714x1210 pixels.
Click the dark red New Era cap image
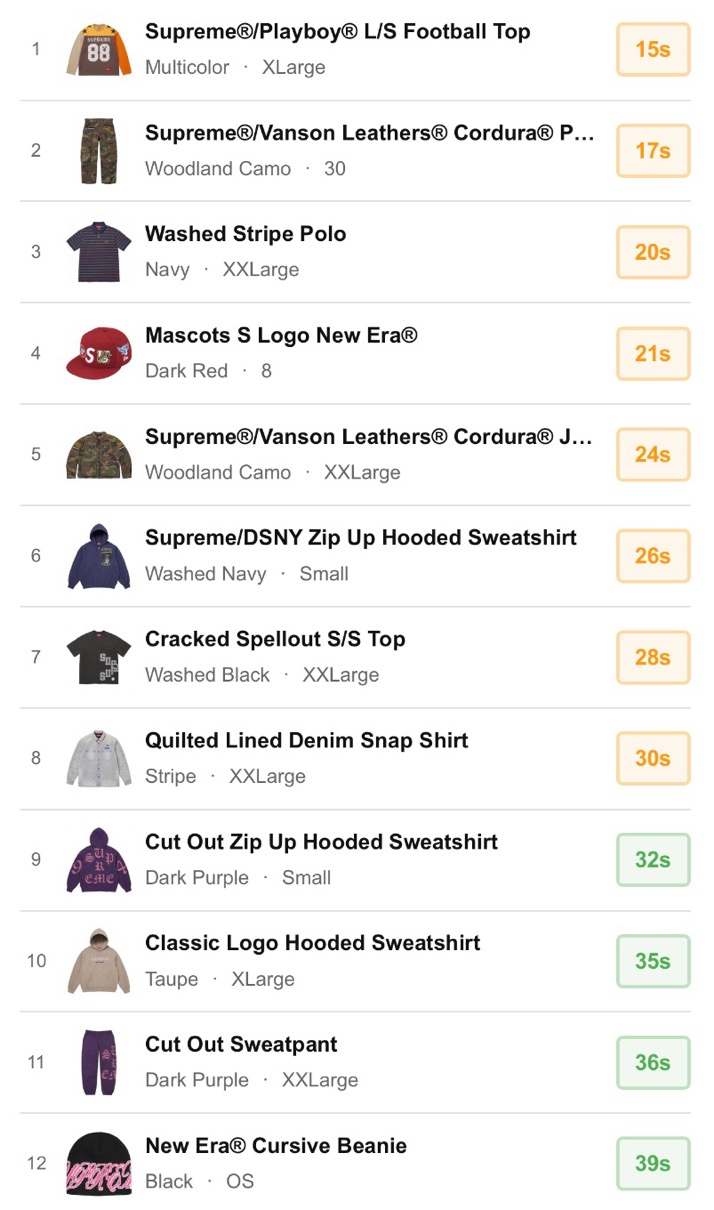click(x=99, y=353)
